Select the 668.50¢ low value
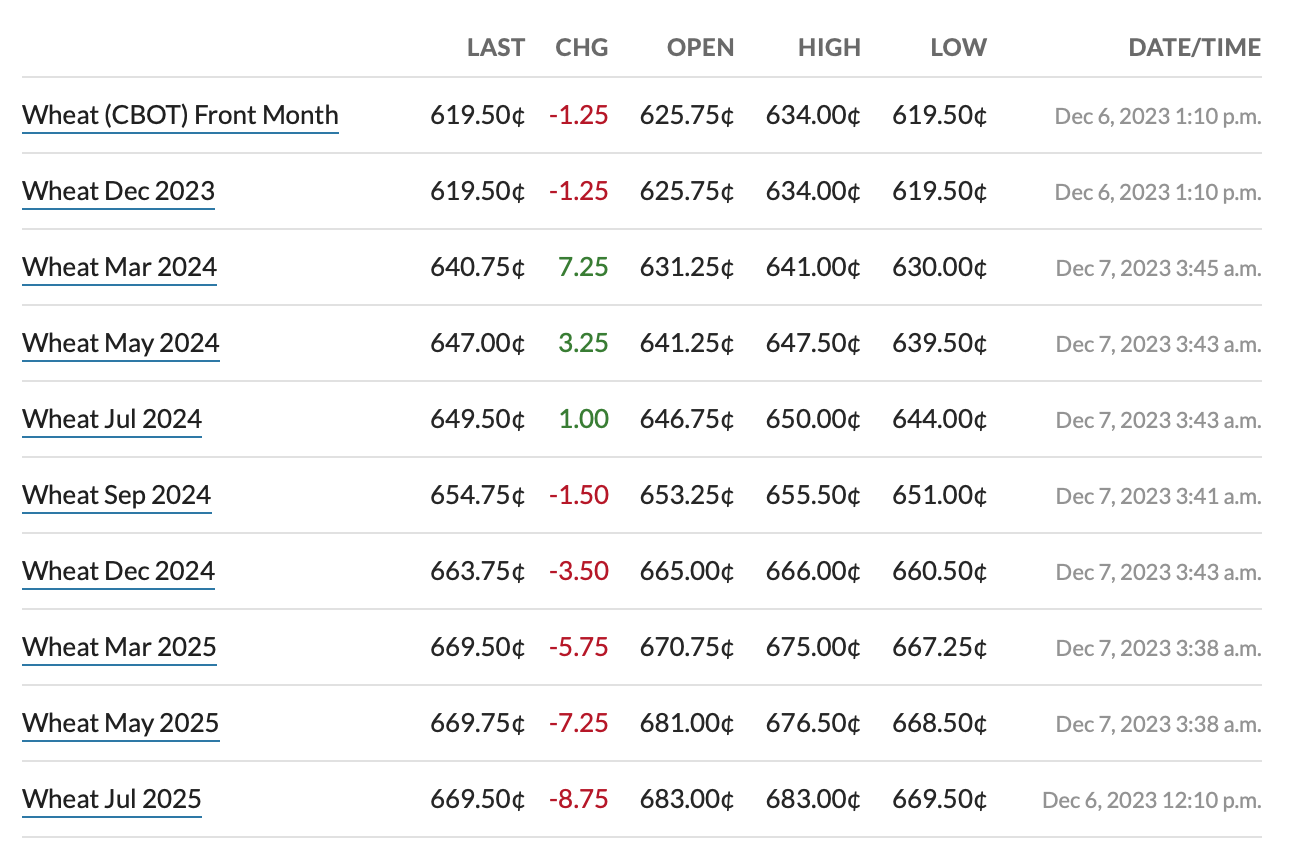Screen dimensions: 1316x852 pyautogui.click(x=940, y=724)
